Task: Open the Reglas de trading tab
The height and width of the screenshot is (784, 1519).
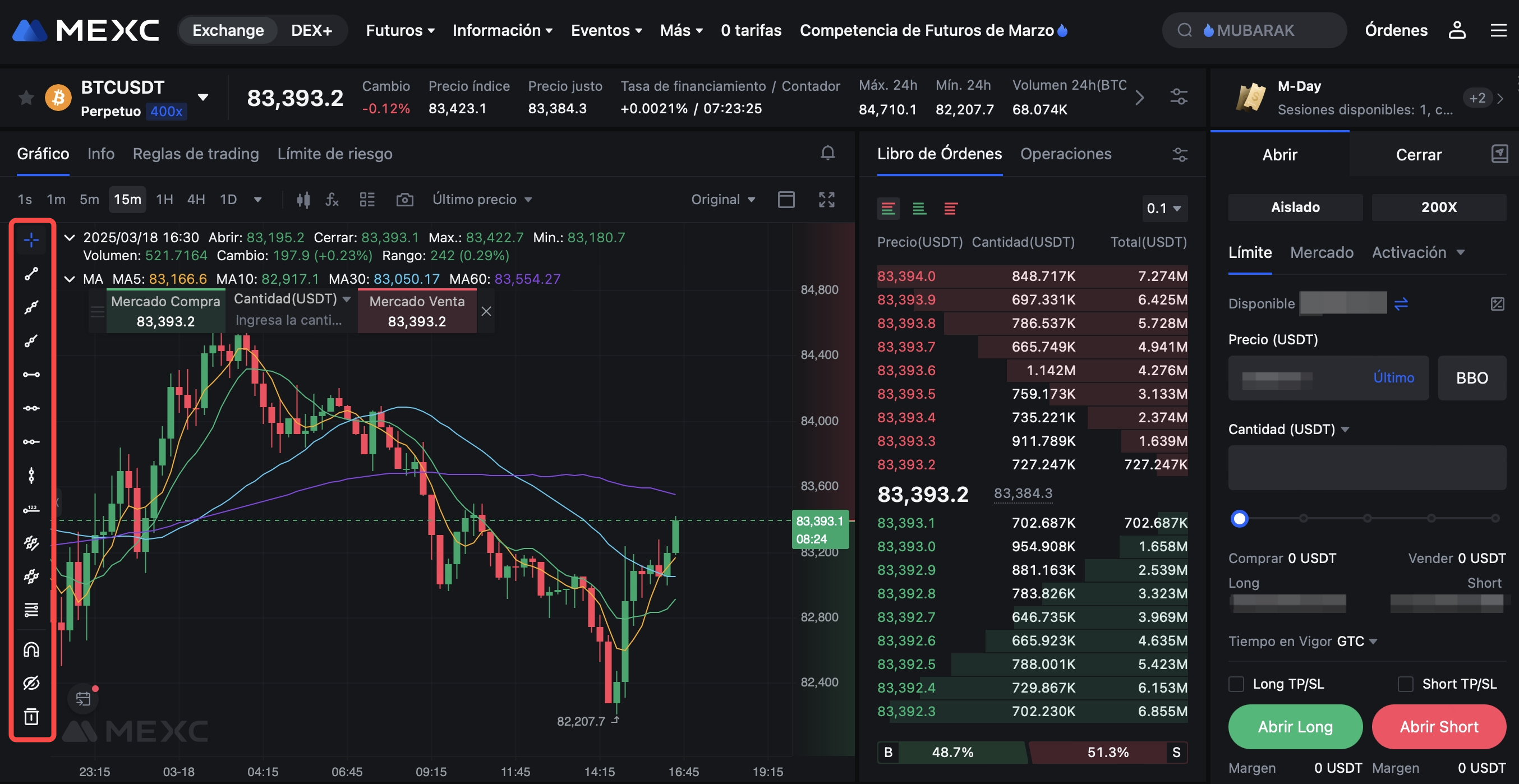Action: pyautogui.click(x=196, y=154)
